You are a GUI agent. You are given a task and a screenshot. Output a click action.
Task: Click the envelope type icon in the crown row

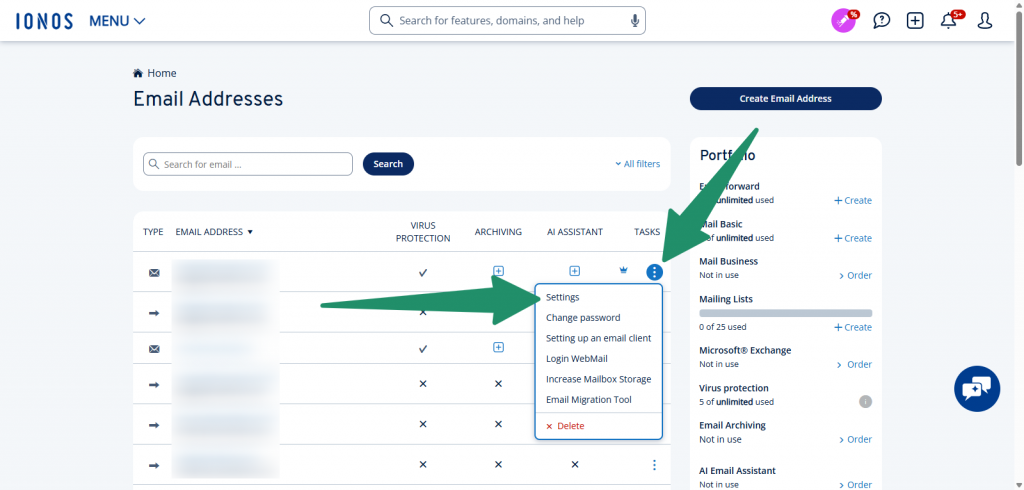point(154,272)
